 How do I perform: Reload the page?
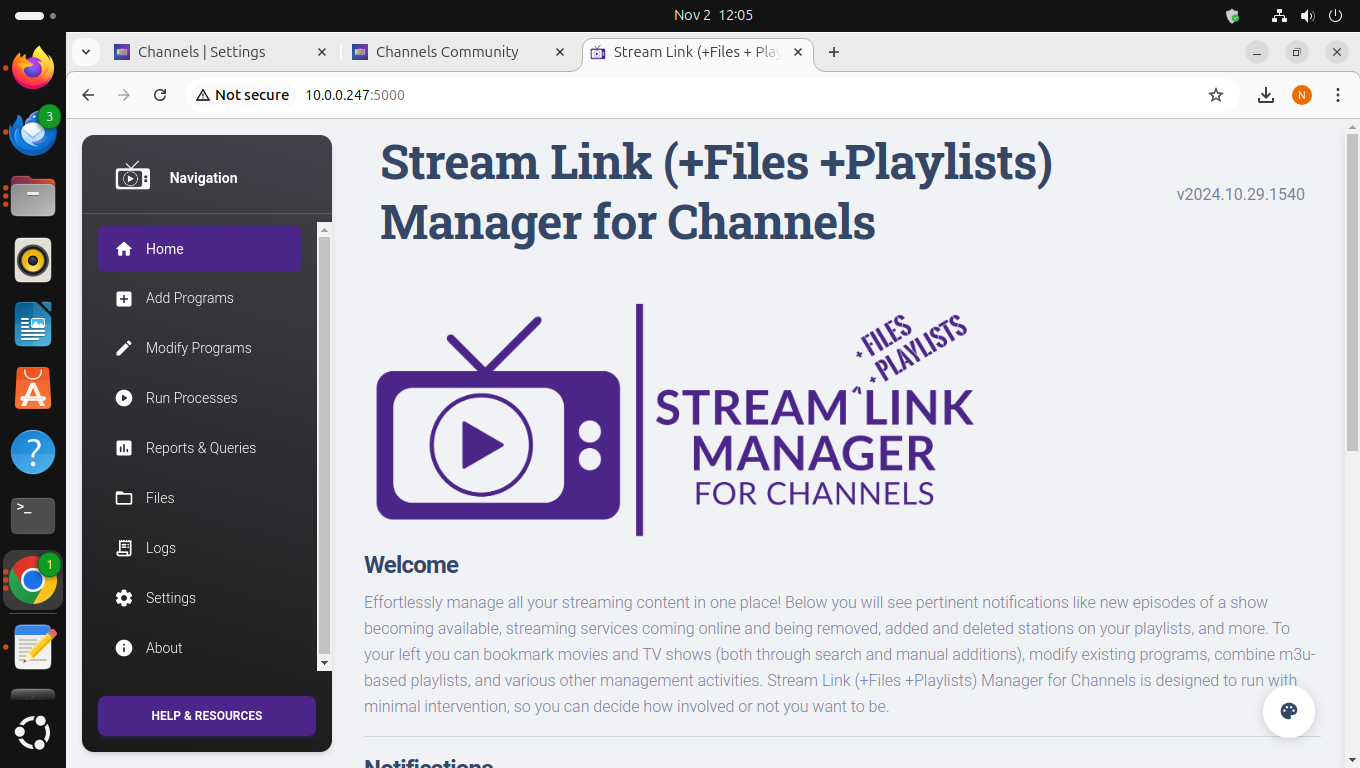pos(160,95)
